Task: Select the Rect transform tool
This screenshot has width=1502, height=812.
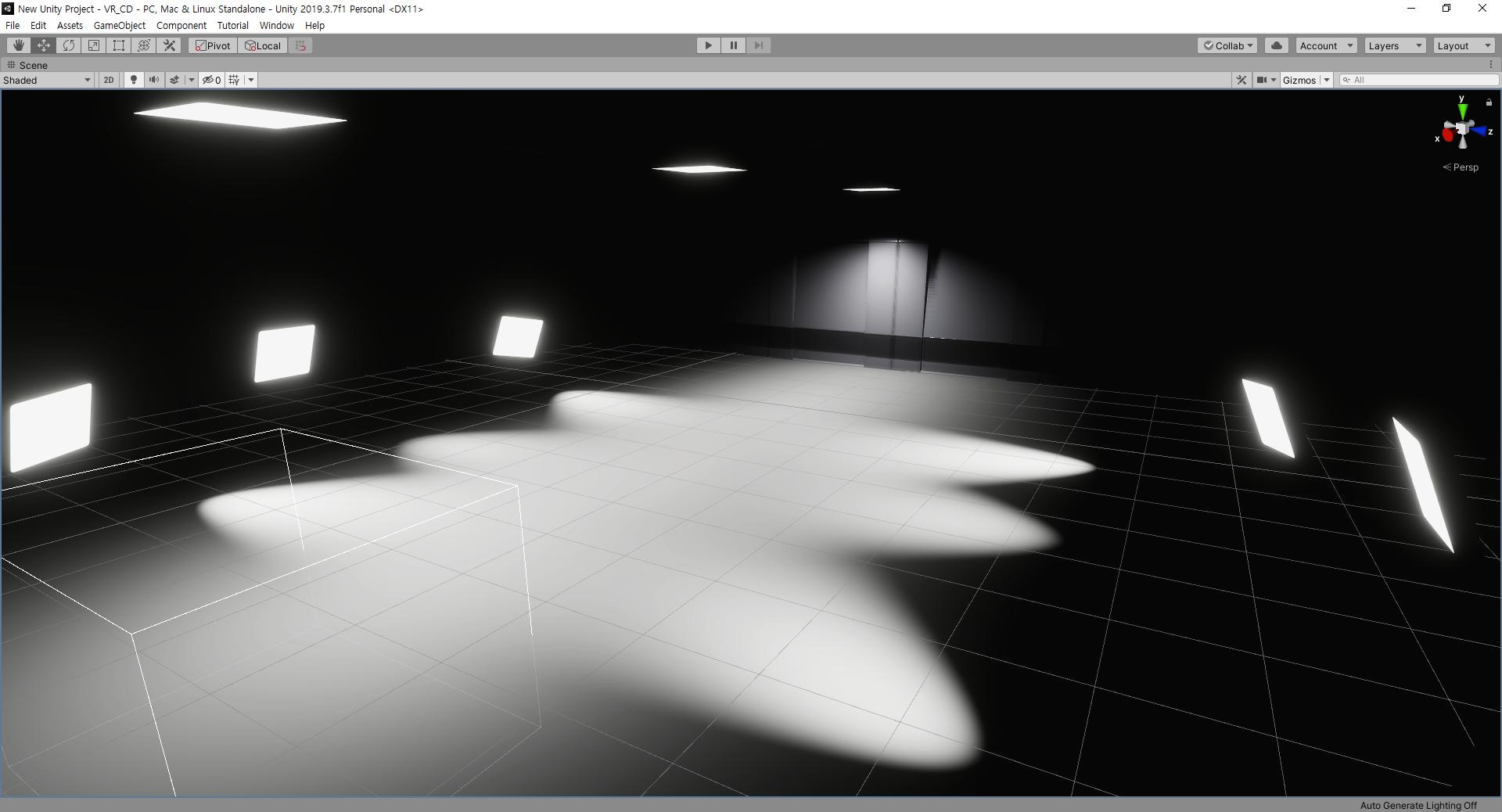Action: click(x=119, y=45)
